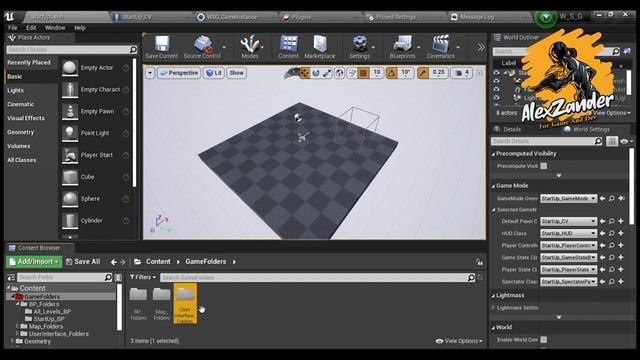Open the Help menu

pyautogui.click(x=80, y=28)
